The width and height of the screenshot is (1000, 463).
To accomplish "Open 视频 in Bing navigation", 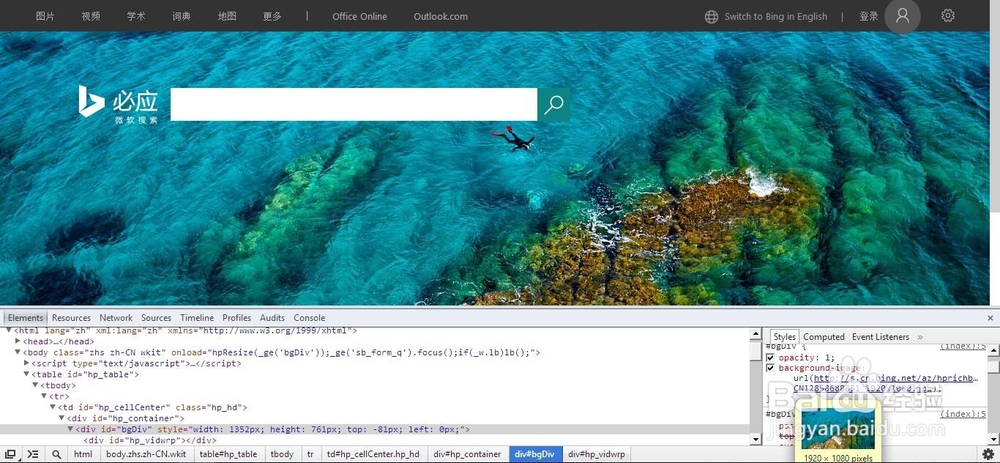I will [91, 17].
